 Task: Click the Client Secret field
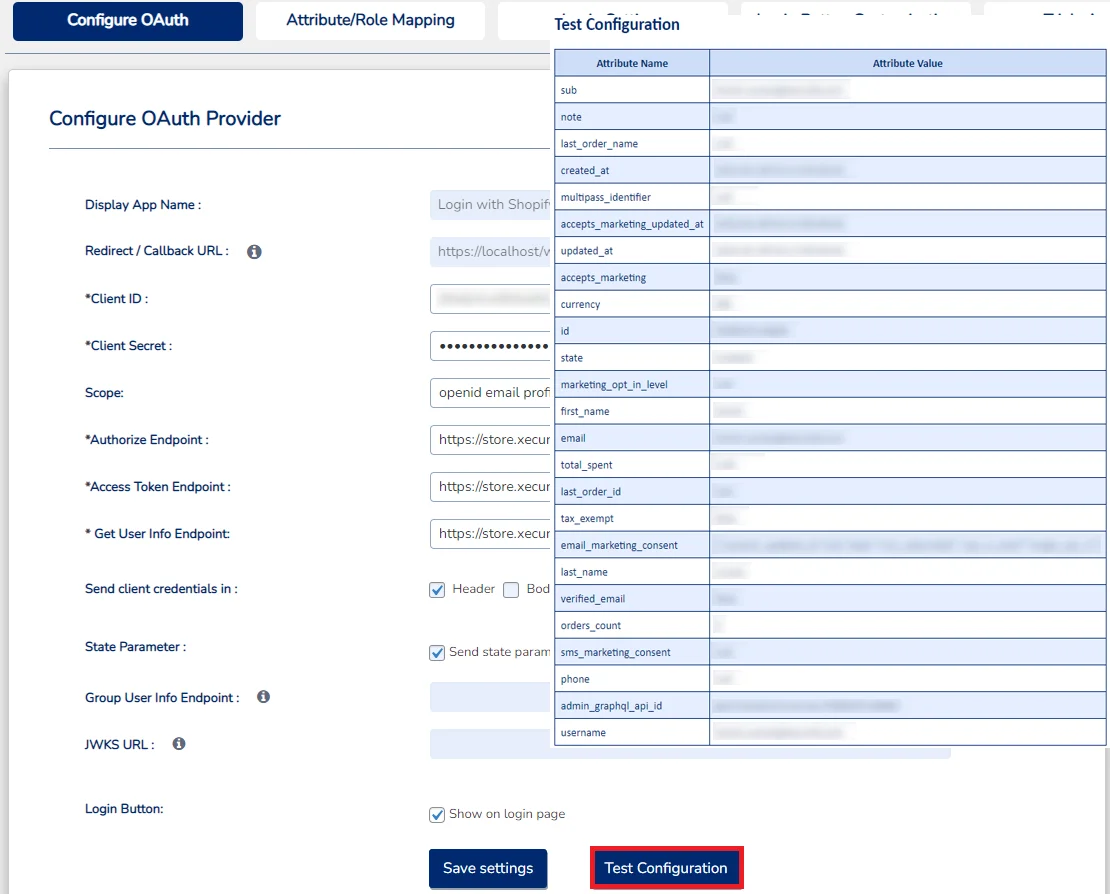coord(490,345)
